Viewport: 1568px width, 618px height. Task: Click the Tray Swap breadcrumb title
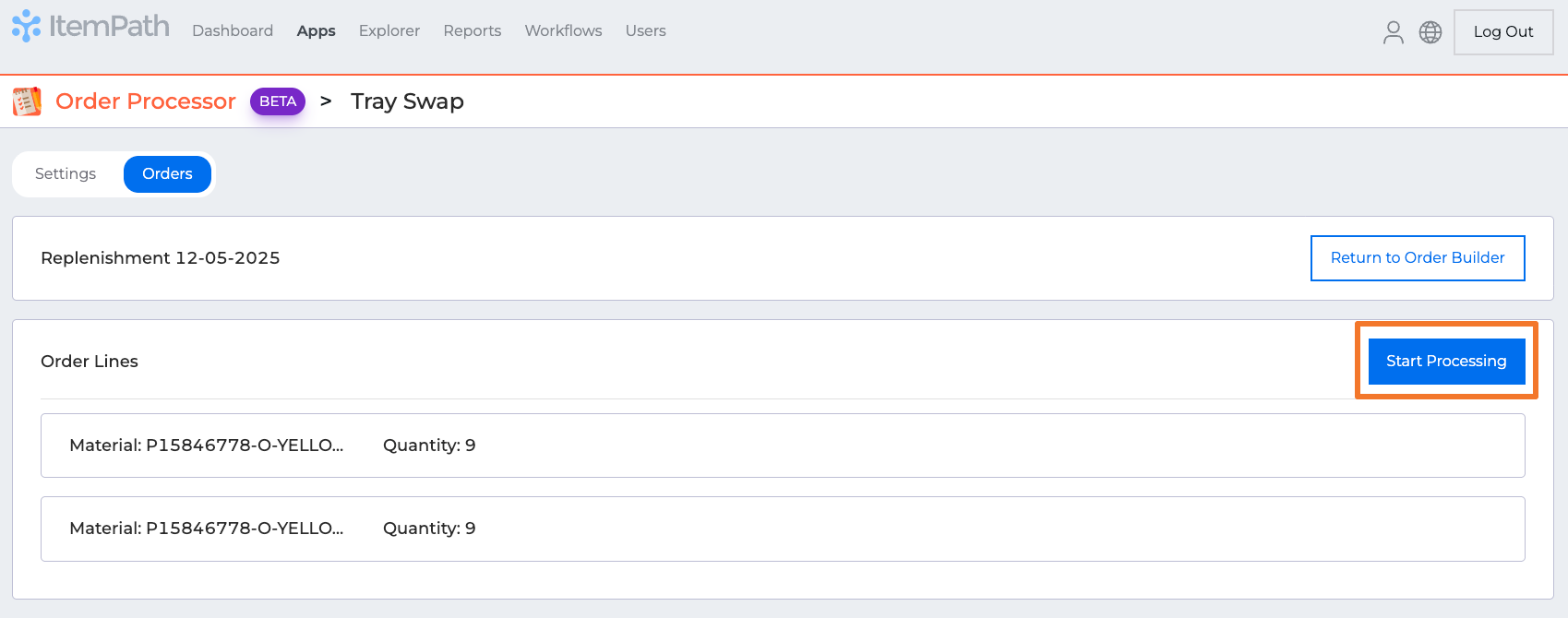(407, 101)
